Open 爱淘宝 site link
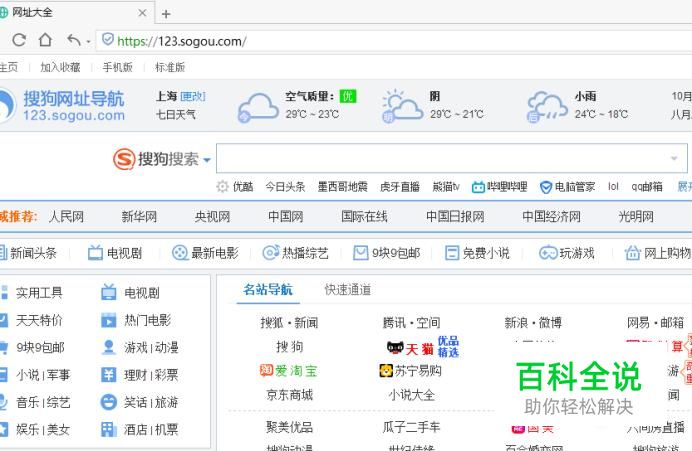This screenshot has height=451, width=692. (x=289, y=371)
